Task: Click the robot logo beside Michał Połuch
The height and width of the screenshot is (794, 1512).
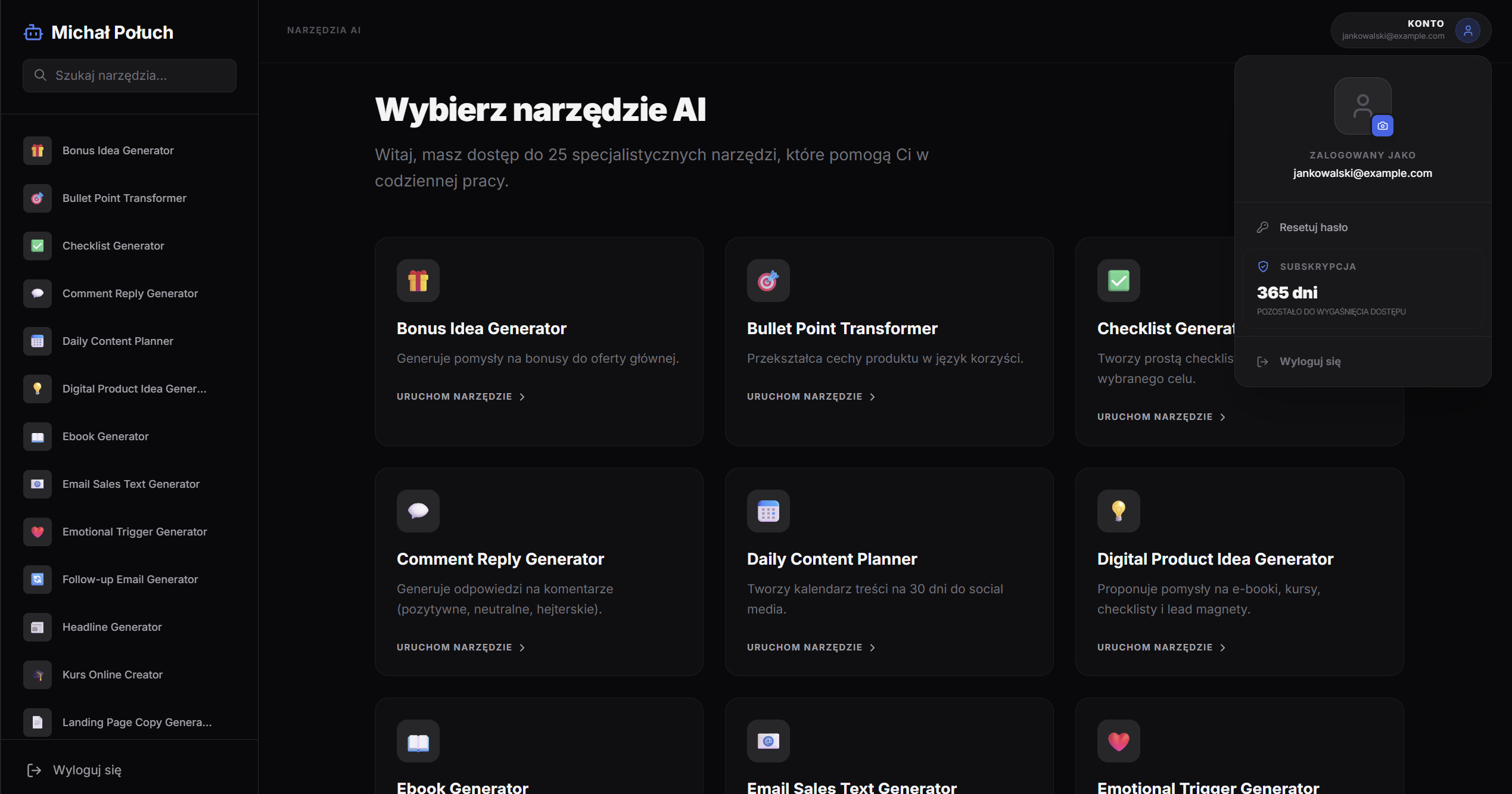Action: pos(33,32)
